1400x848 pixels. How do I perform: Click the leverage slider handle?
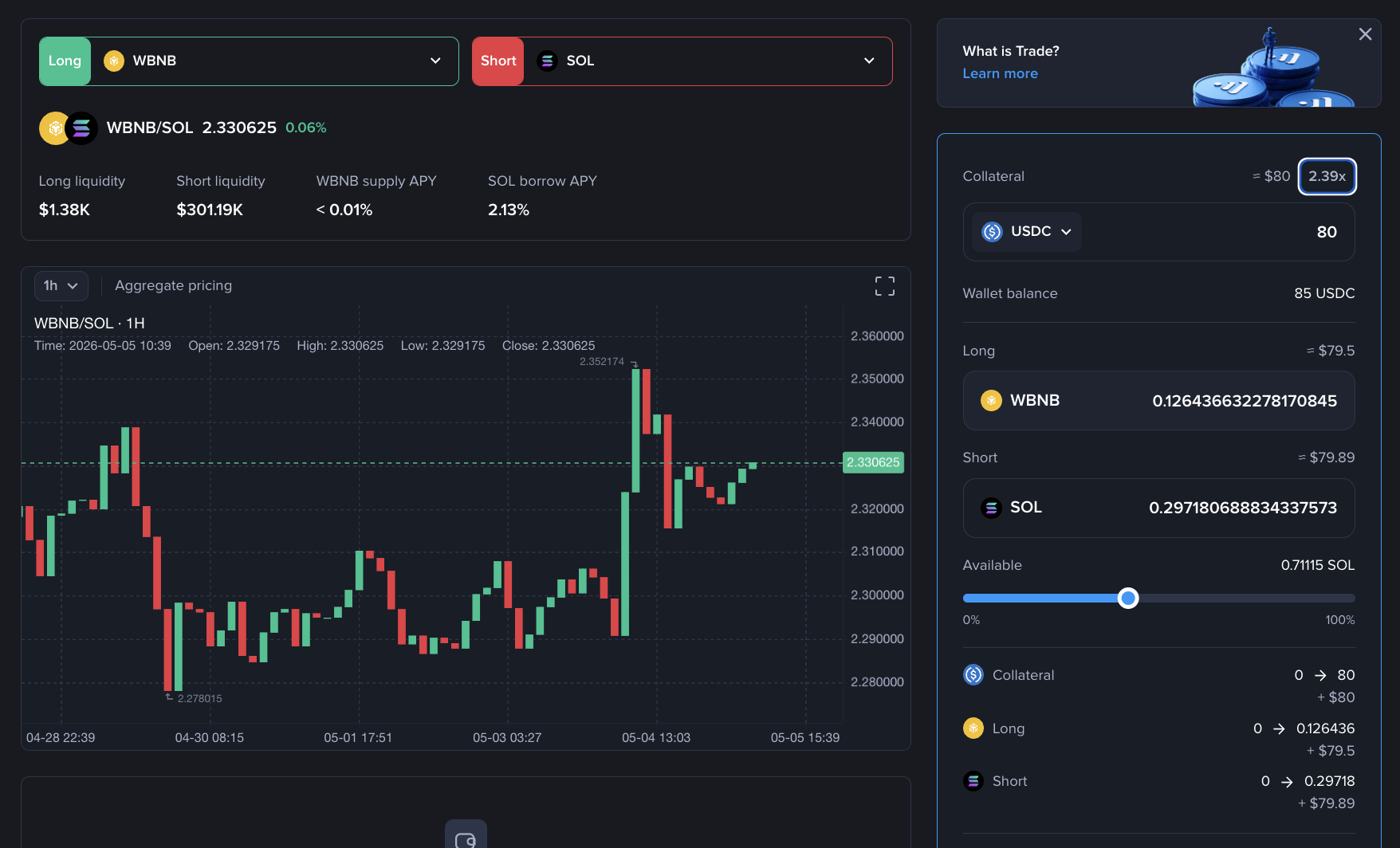(x=1127, y=598)
